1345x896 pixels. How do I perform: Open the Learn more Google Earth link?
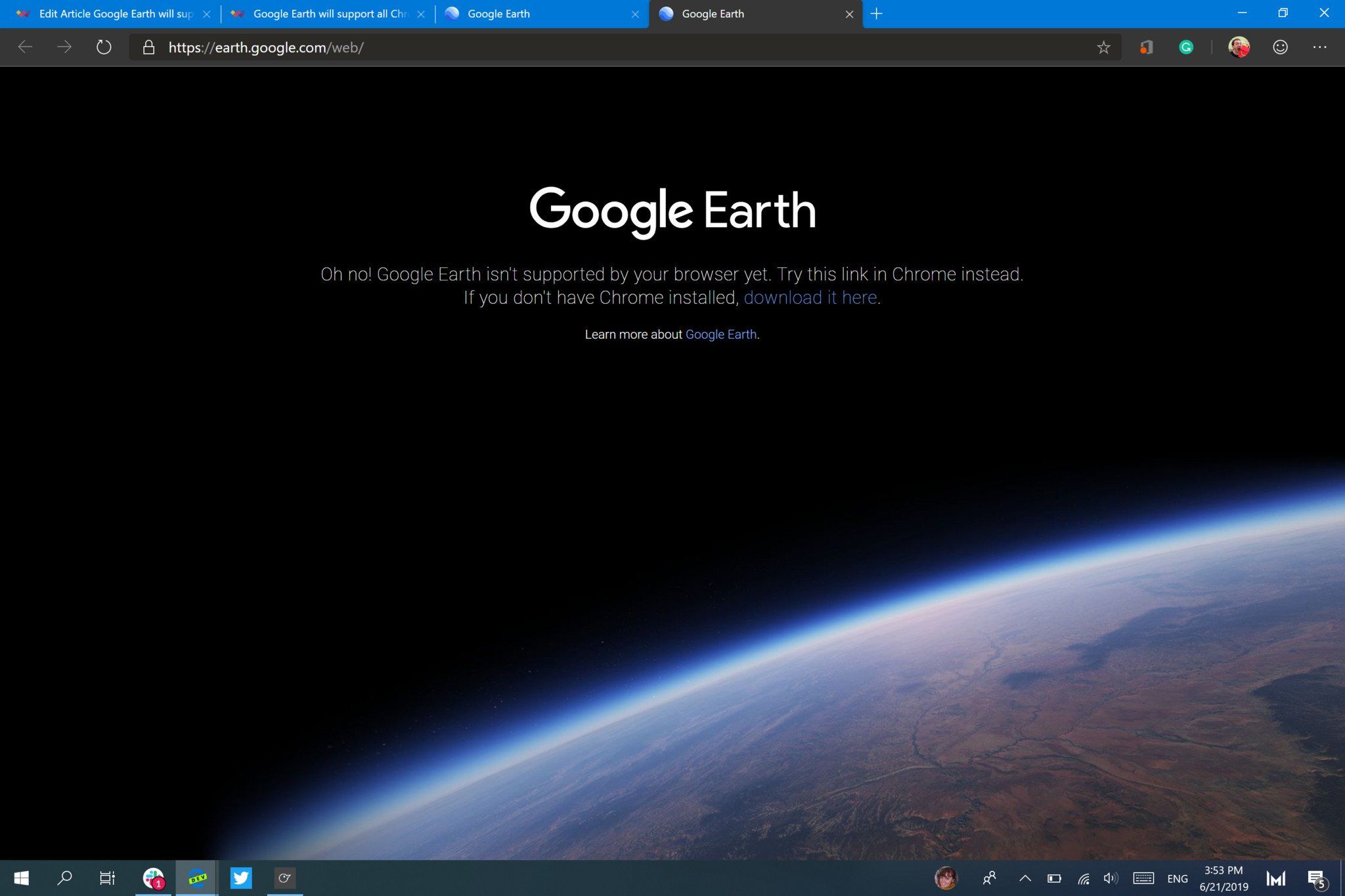pyautogui.click(x=721, y=334)
